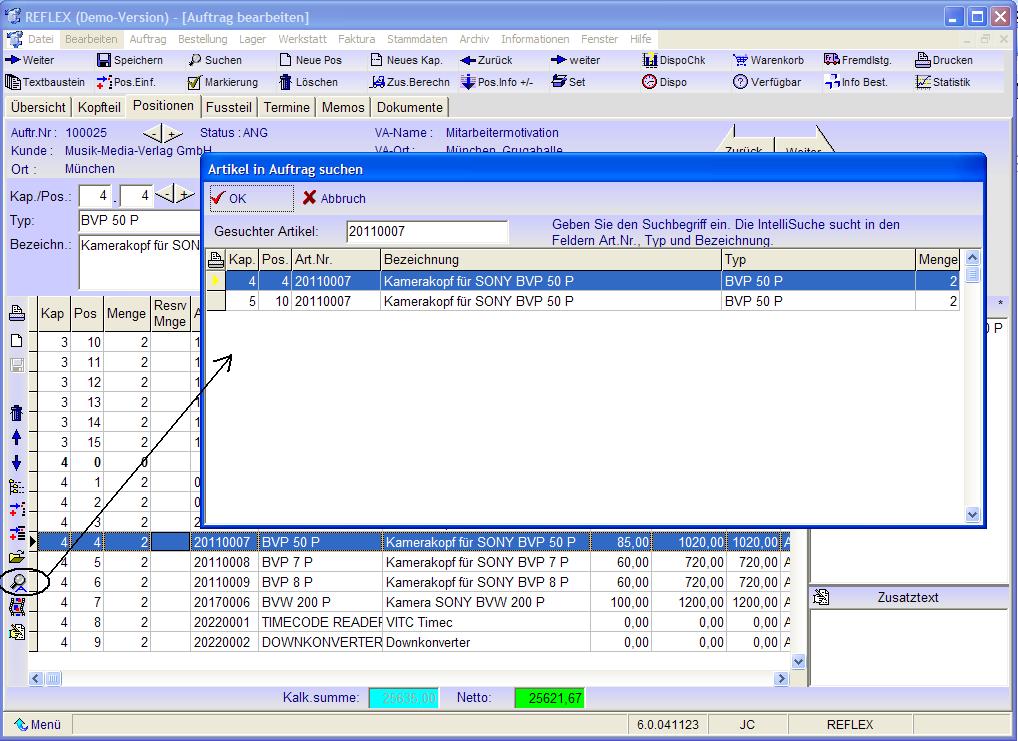Click the open folder icon in left sidebar

click(16, 557)
